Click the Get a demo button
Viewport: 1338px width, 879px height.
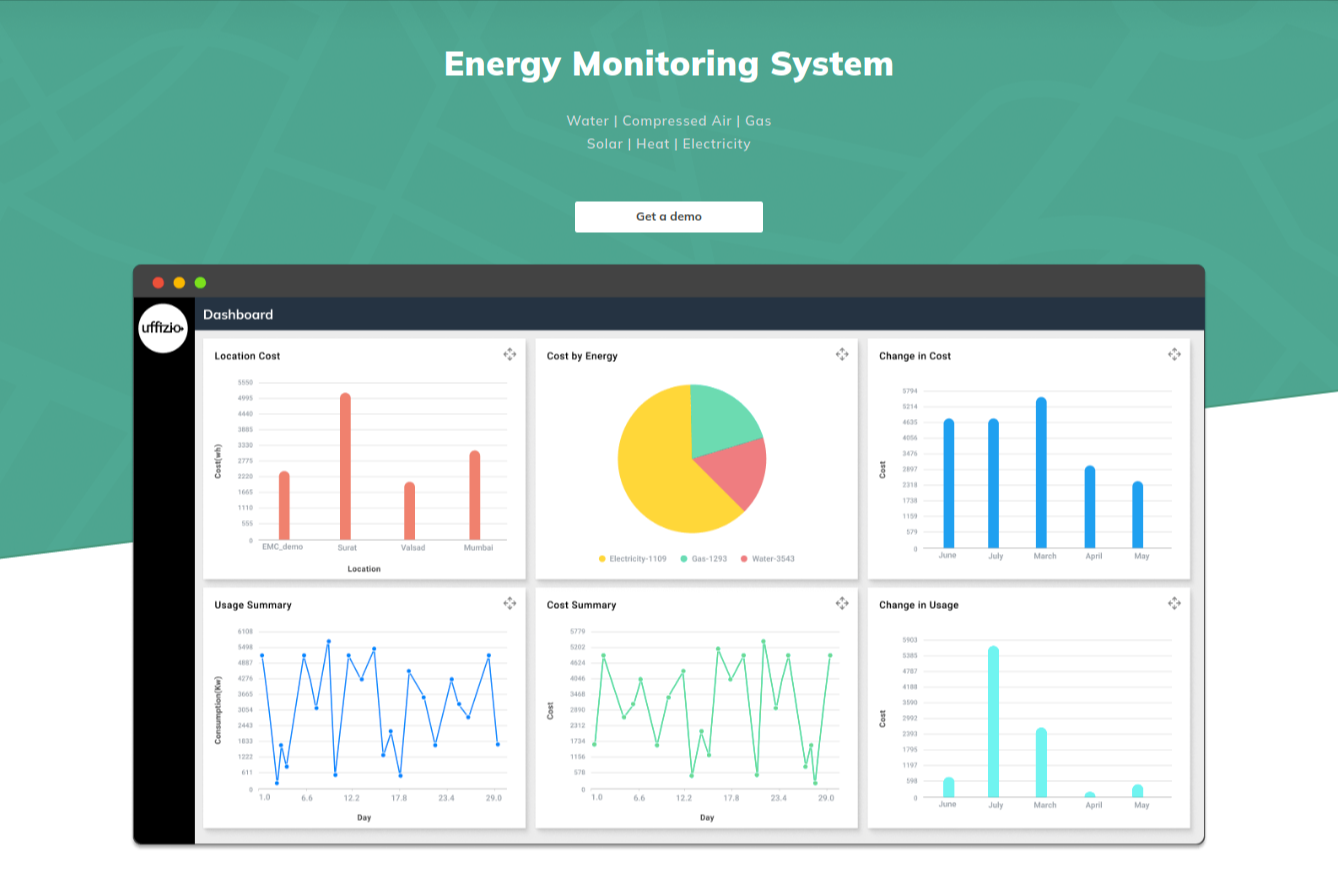668,217
